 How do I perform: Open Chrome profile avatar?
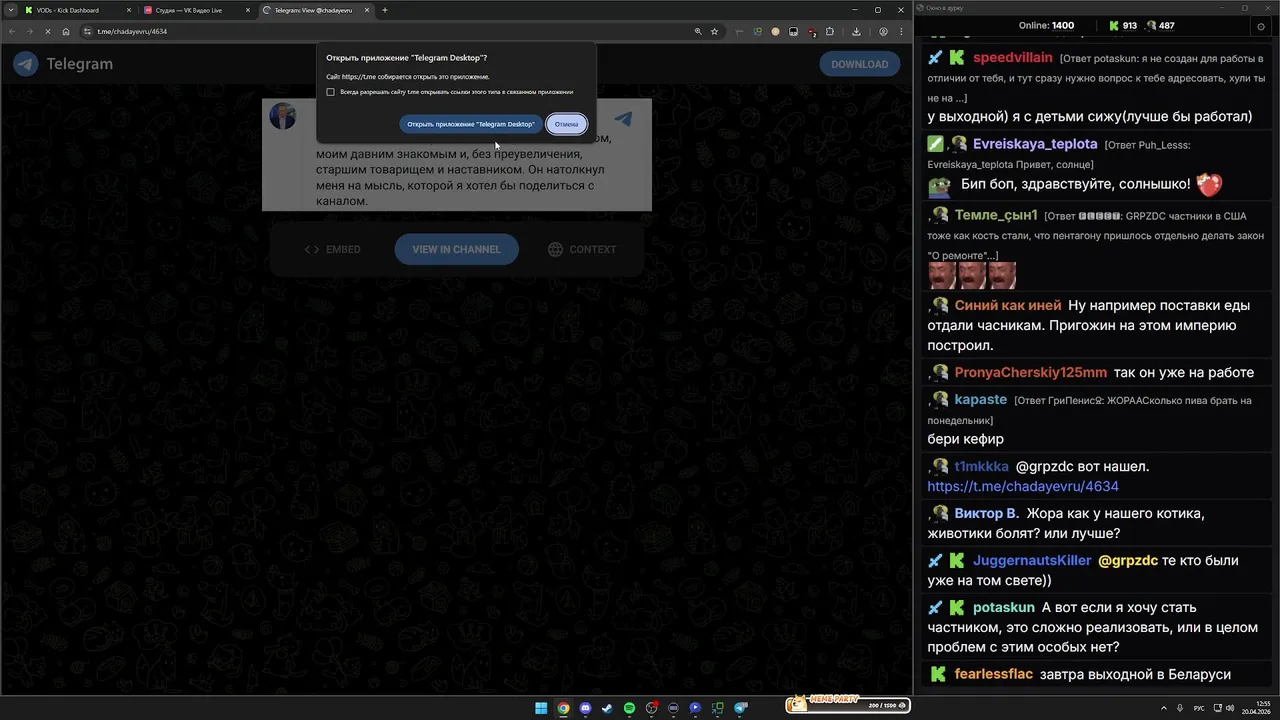(x=883, y=31)
